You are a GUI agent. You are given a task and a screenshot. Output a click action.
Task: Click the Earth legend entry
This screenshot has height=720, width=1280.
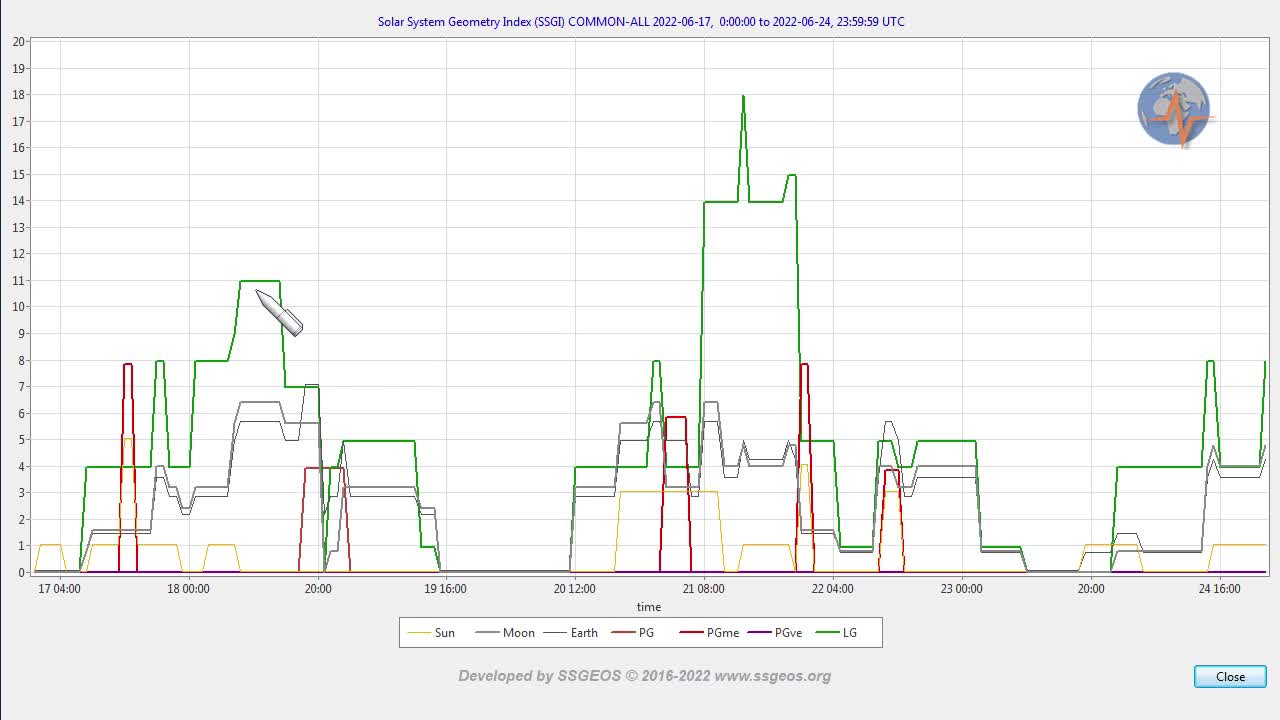click(570, 632)
